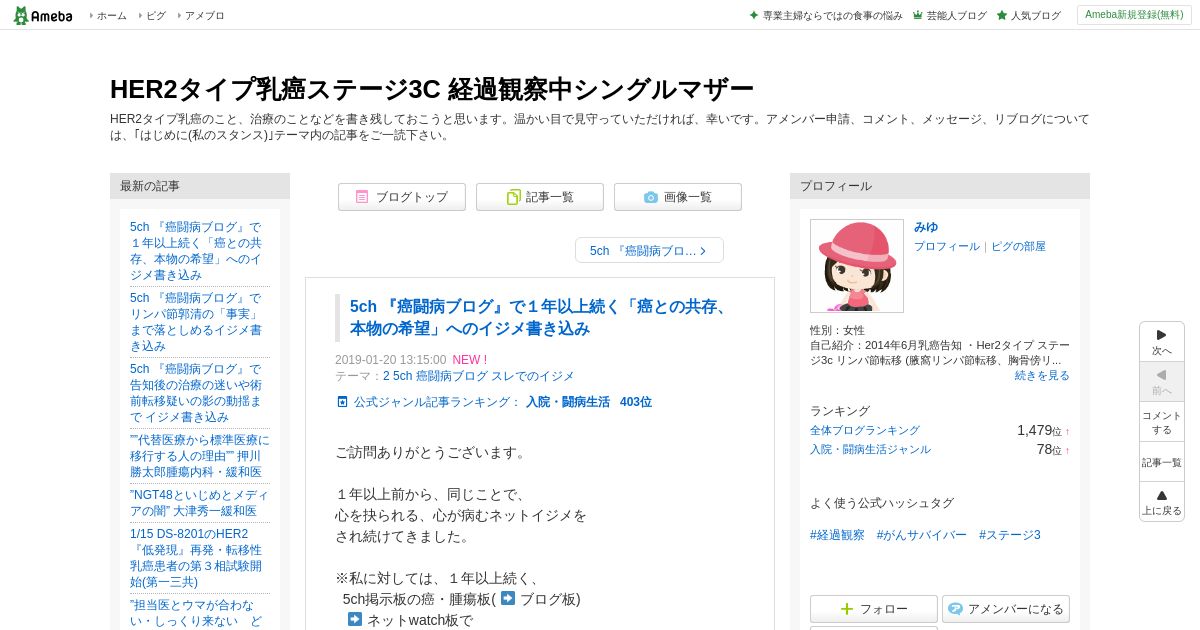Click the blue arrow icon before ブログ板

(508, 598)
